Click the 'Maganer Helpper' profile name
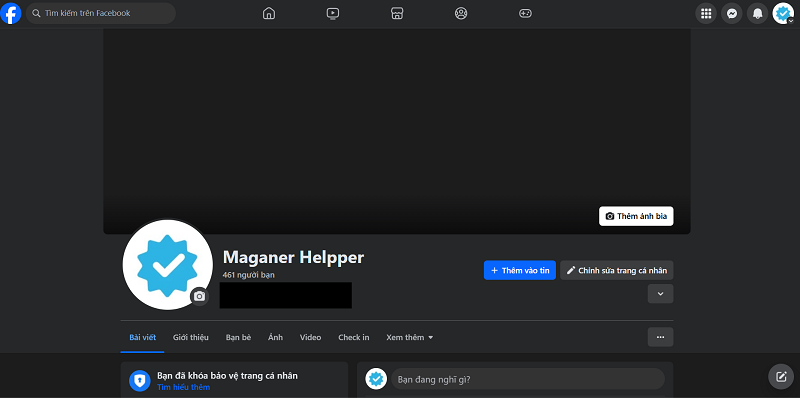Image resolution: width=800 pixels, height=398 pixels. click(293, 257)
